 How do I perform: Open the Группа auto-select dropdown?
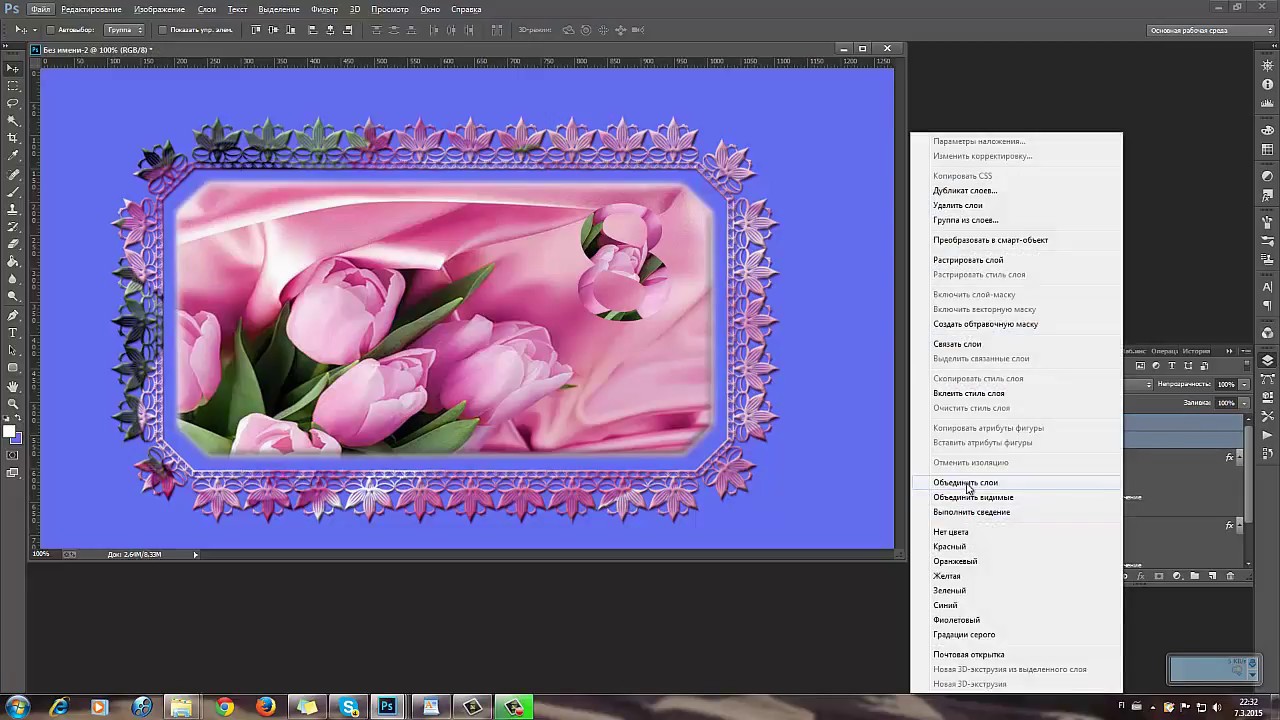pyautogui.click(x=125, y=30)
